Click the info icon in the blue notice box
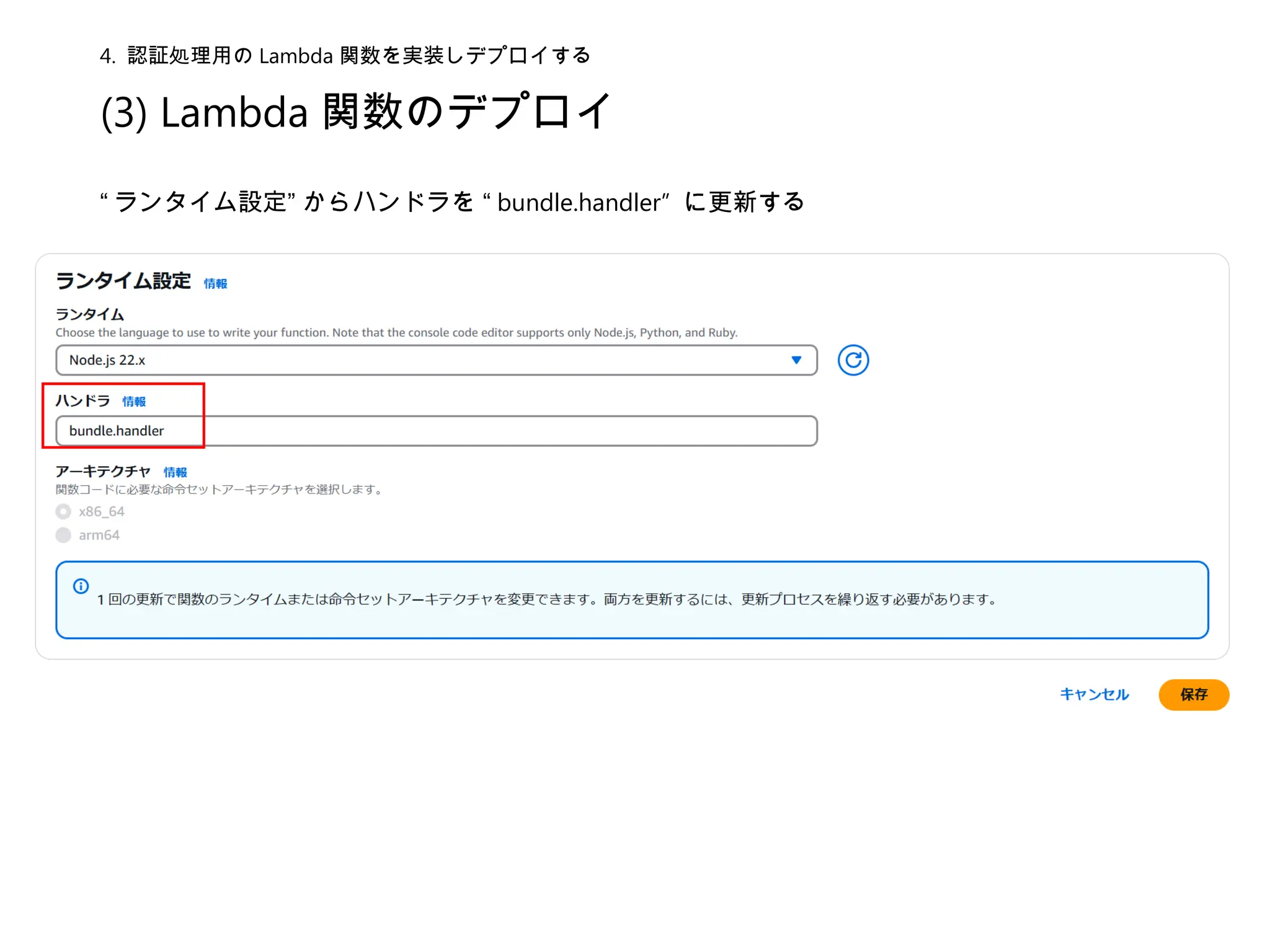Image resolution: width=1270 pixels, height=952 pixels. [81, 586]
